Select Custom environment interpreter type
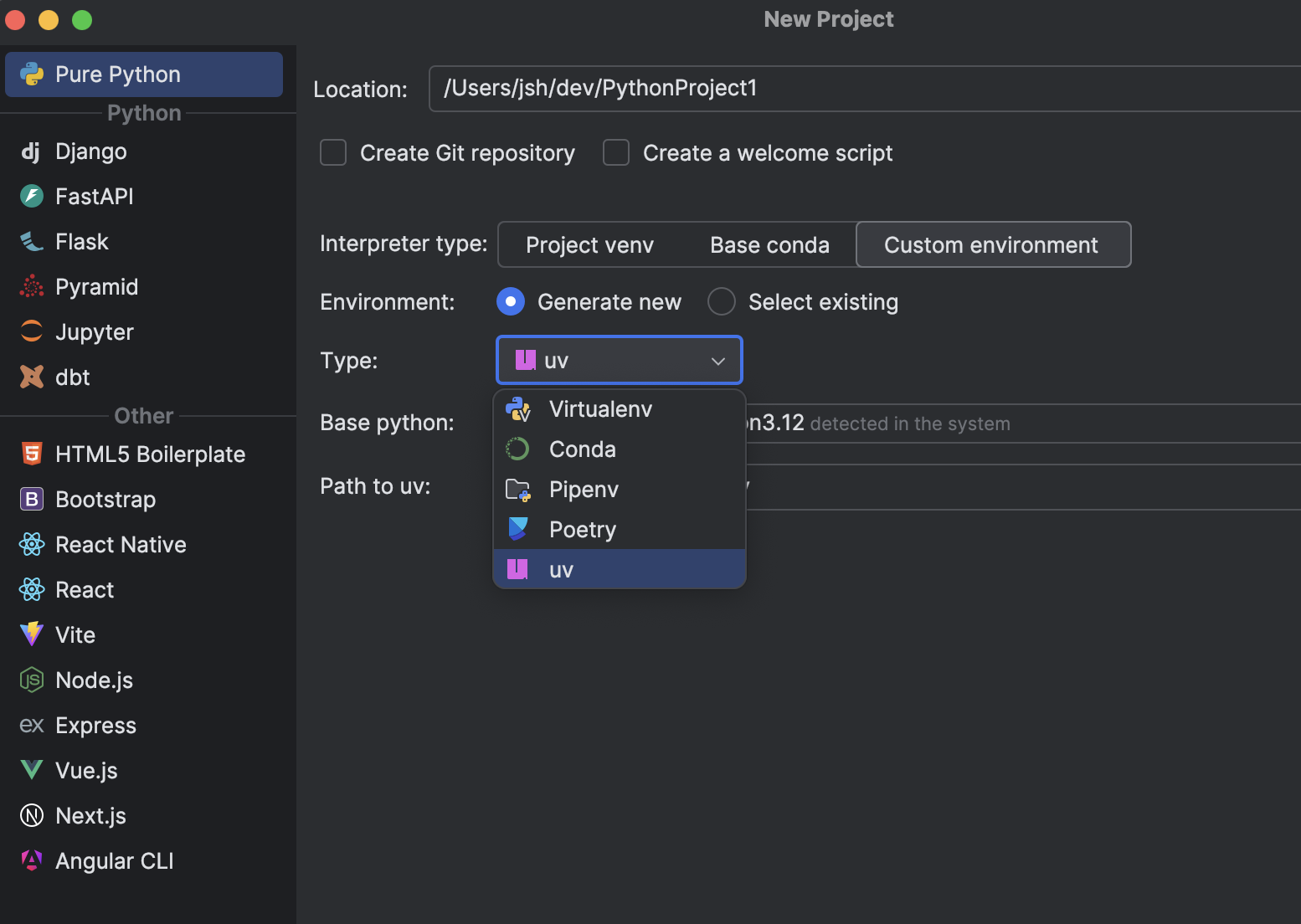Screen dimensions: 1301x924 [x=993, y=245]
